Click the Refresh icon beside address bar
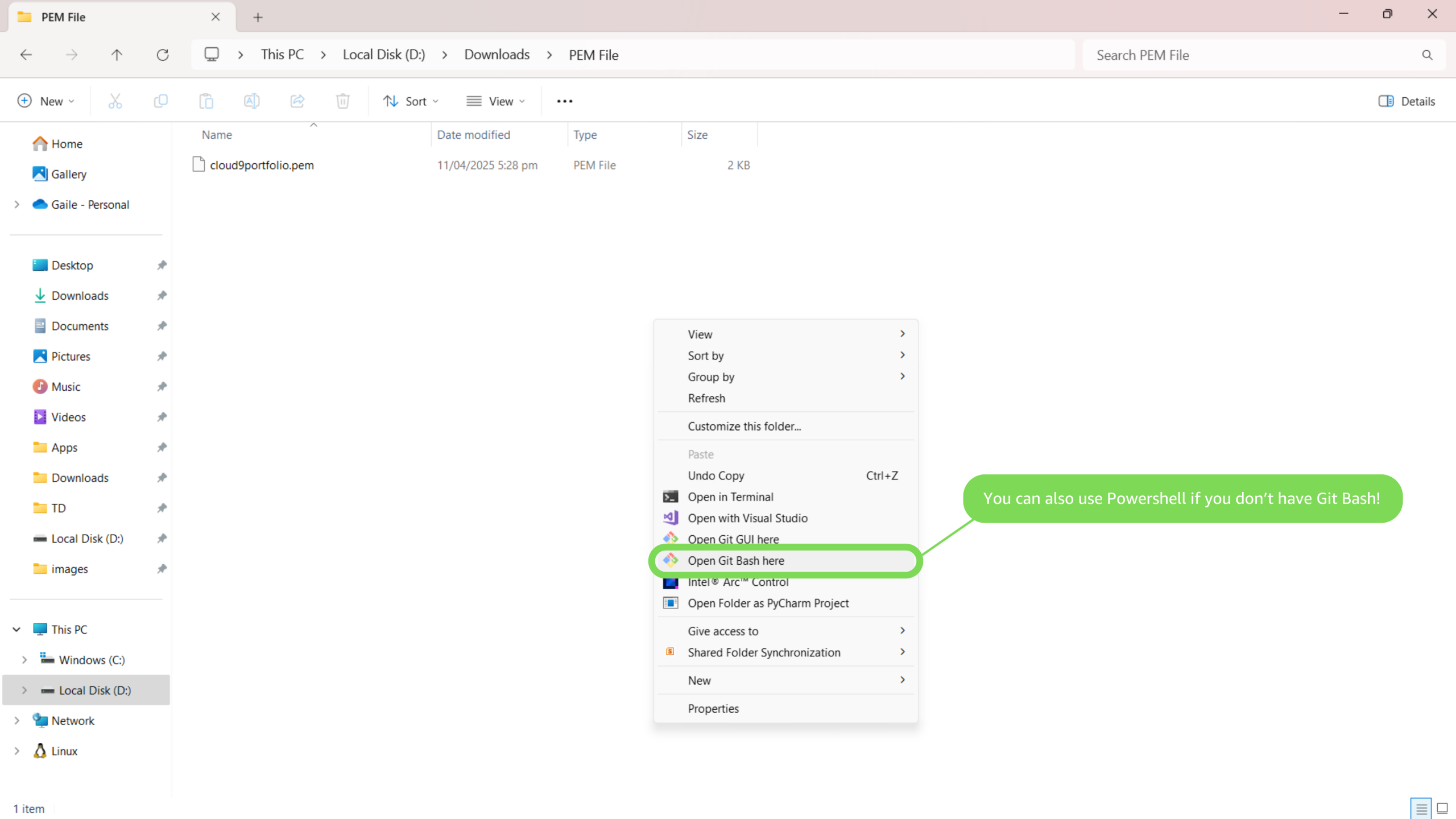The height and width of the screenshot is (819, 1456). tap(163, 55)
